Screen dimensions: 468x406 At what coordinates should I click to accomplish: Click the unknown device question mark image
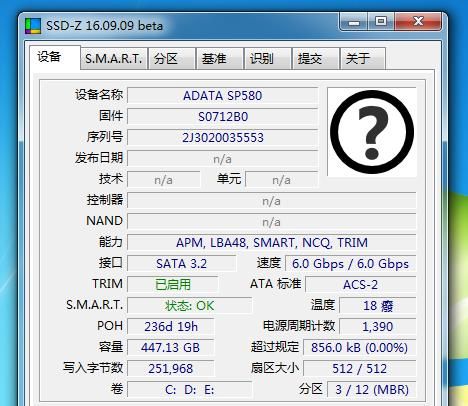tap(372, 132)
